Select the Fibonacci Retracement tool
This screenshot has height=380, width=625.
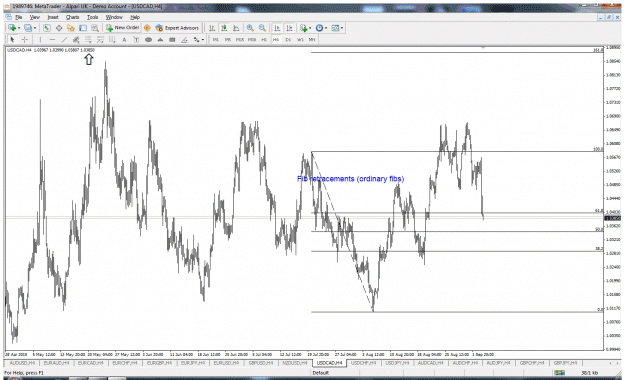[88, 39]
